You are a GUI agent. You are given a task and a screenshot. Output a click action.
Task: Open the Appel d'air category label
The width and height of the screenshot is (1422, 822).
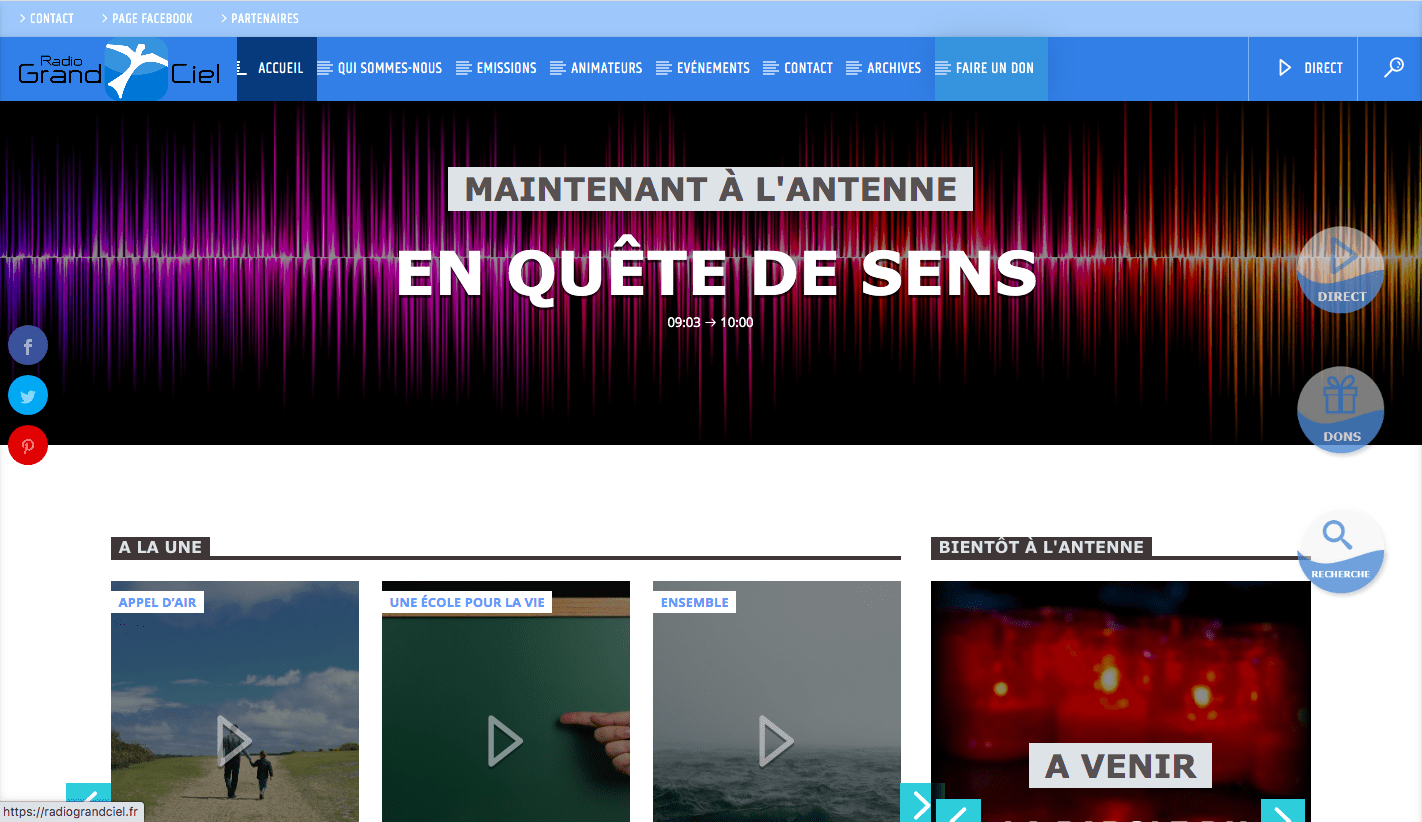157,602
